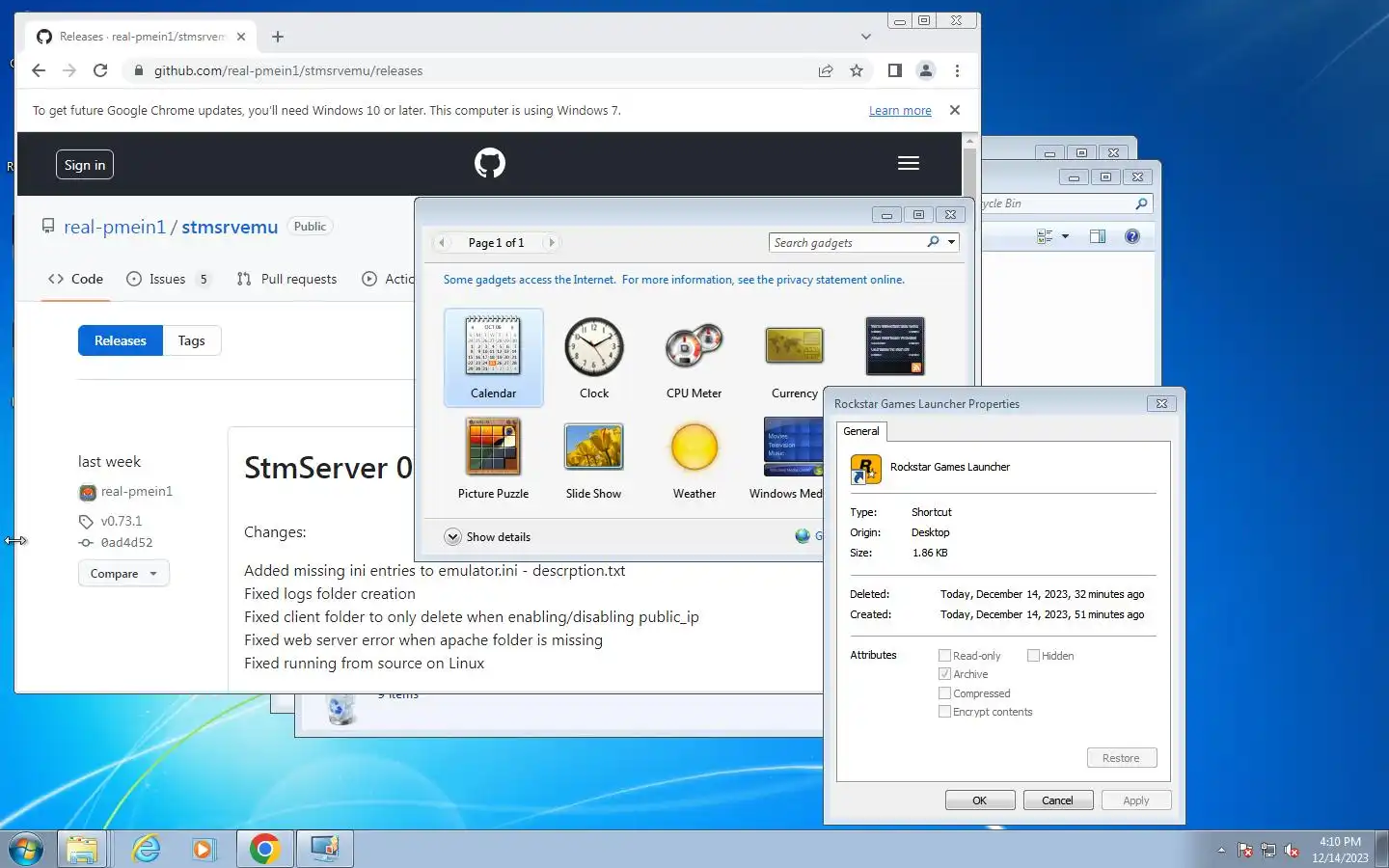Expand Show details in gadgets window
The image size is (1389, 868).
point(487,537)
